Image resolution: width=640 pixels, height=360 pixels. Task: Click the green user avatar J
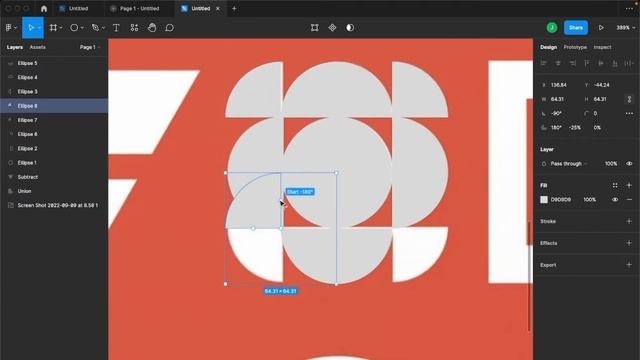tap(552, 28)
